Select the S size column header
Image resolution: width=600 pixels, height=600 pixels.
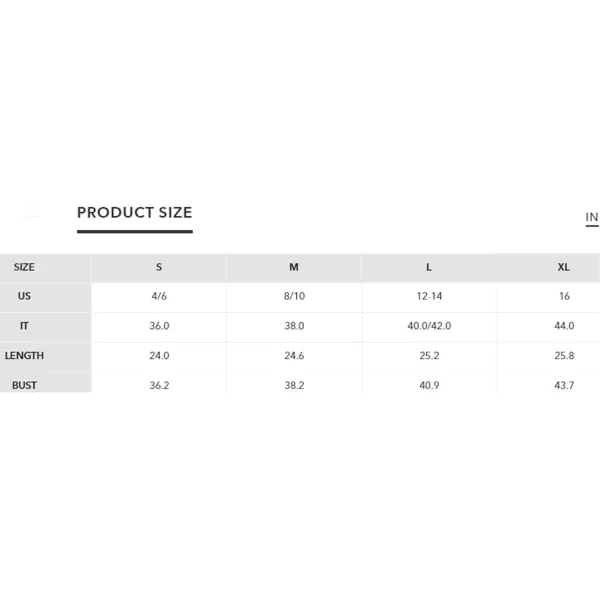159,267
